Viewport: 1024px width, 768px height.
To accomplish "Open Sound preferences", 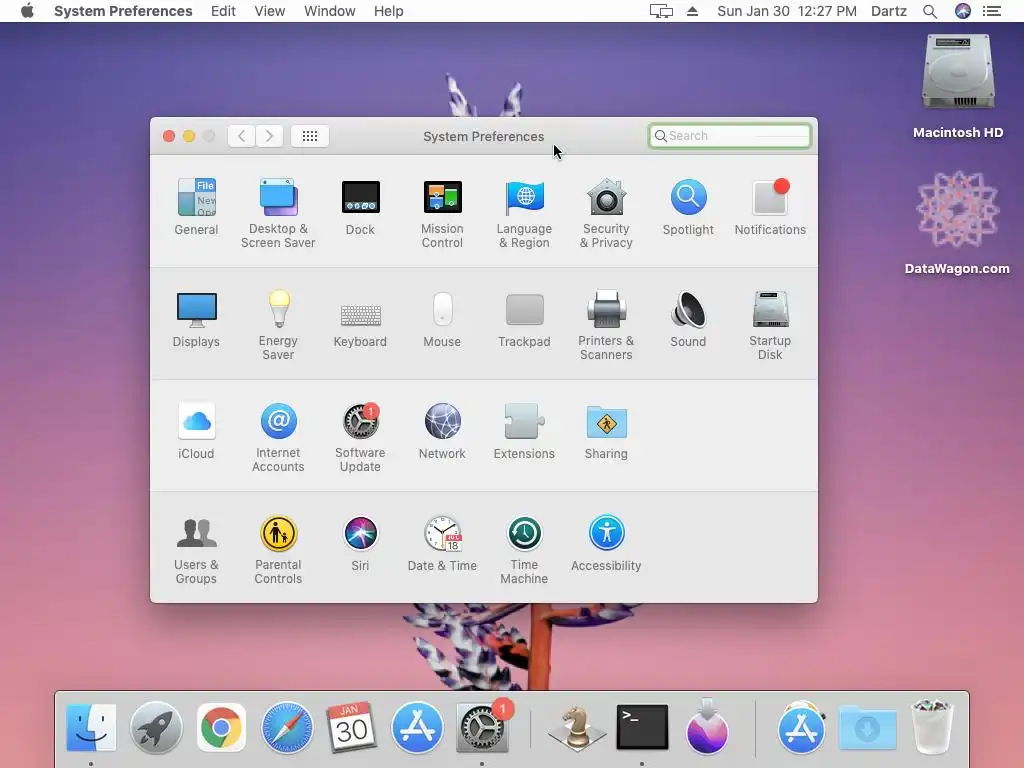I will tap(688, 319).
